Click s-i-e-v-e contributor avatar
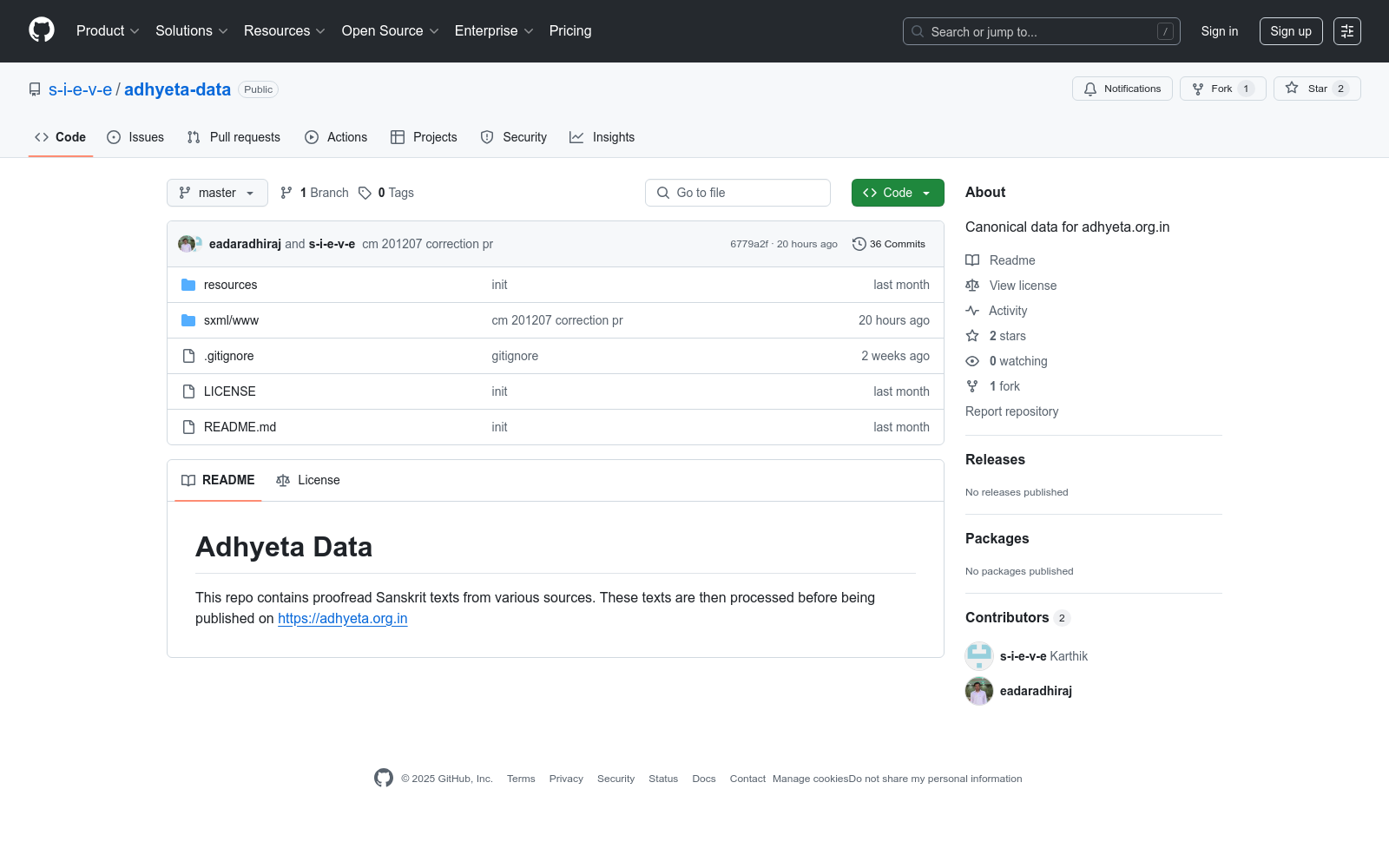1389x868 pixels. click(979, 656)
